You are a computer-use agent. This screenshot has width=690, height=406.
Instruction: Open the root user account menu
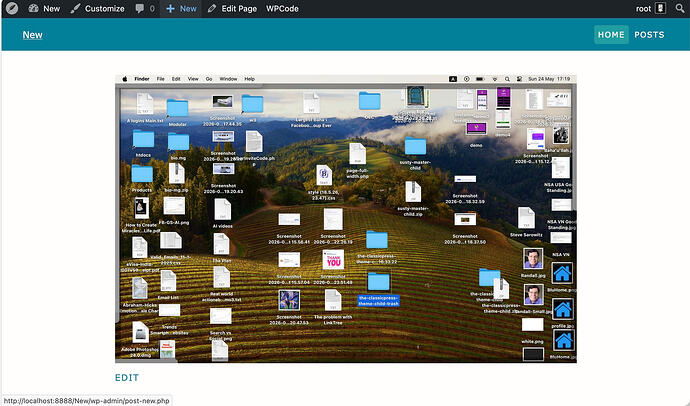click(651, 8)
